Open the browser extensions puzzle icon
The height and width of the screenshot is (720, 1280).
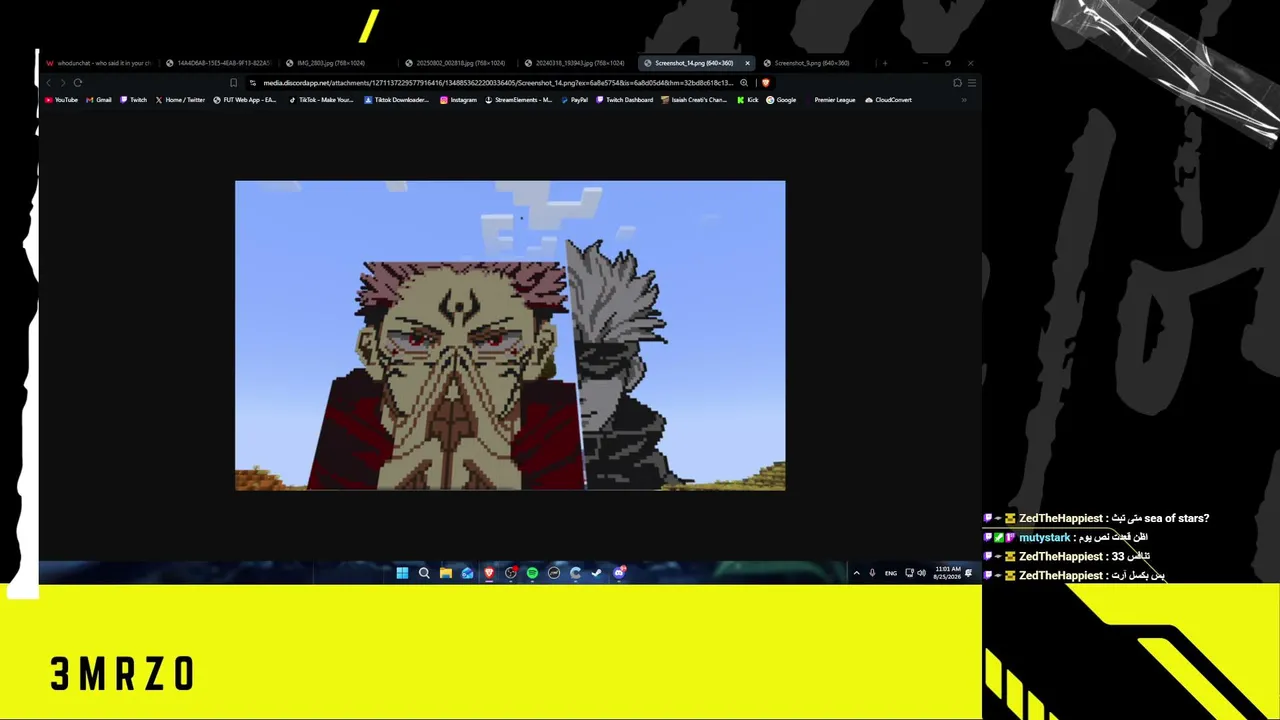click(x=957, y=83)
